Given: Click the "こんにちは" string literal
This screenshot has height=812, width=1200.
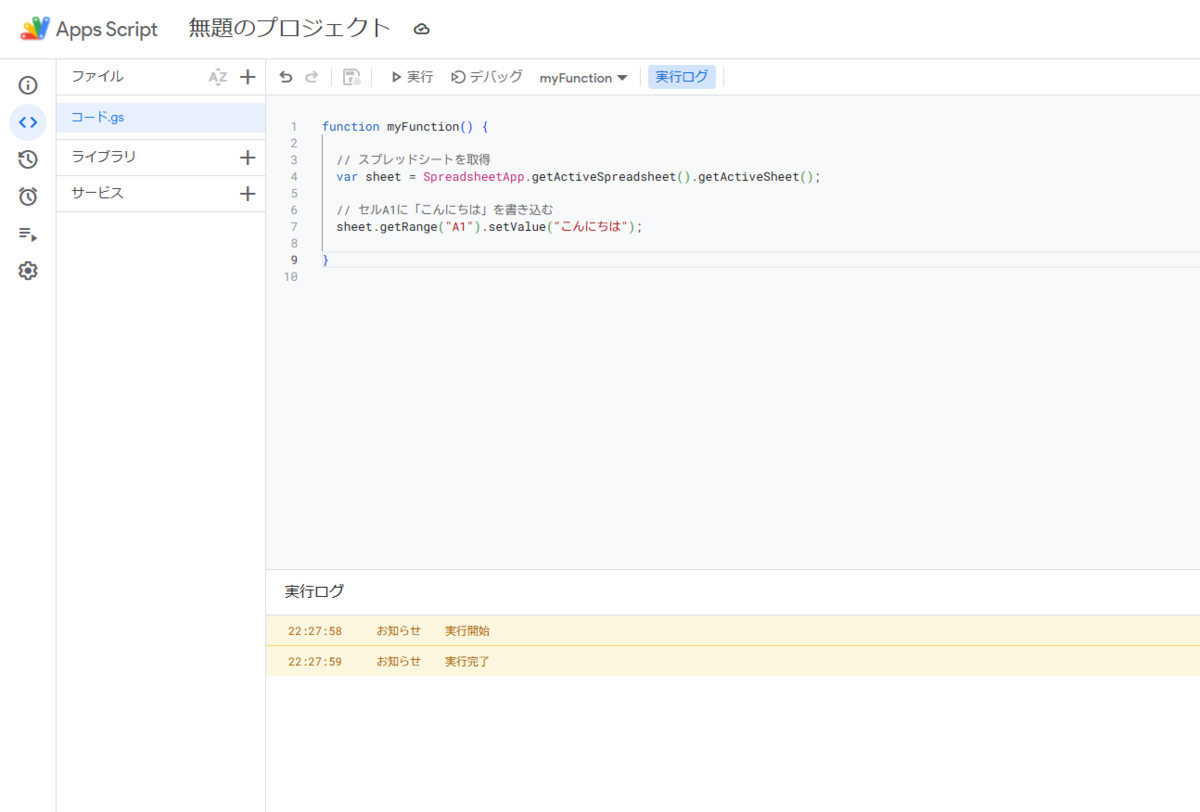Looking at the screenshot, I should tap(590, 227).
